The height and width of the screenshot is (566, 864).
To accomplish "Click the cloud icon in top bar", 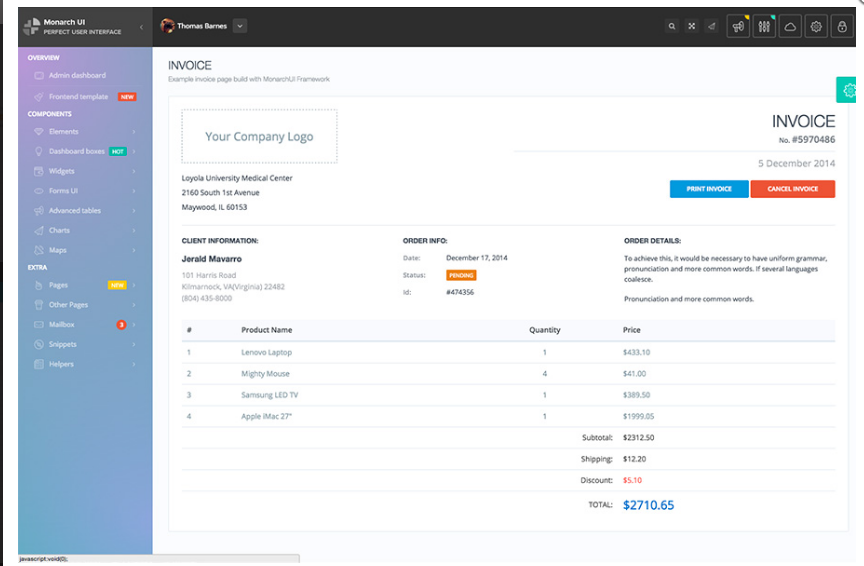I will tap(790, 27).
